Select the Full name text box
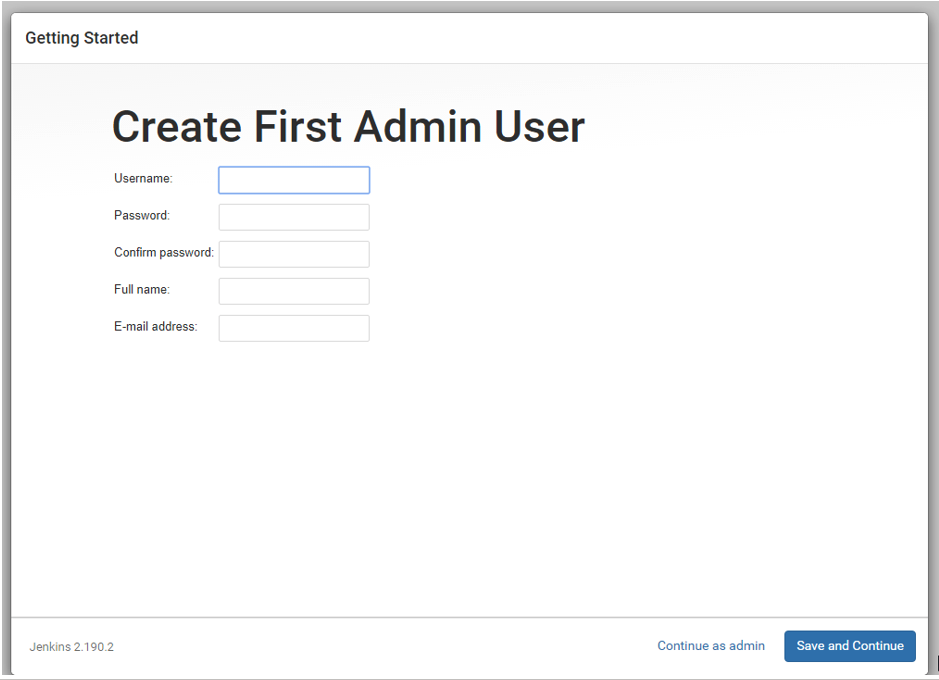Screen dimensions: 939x680 coord(294,292)
